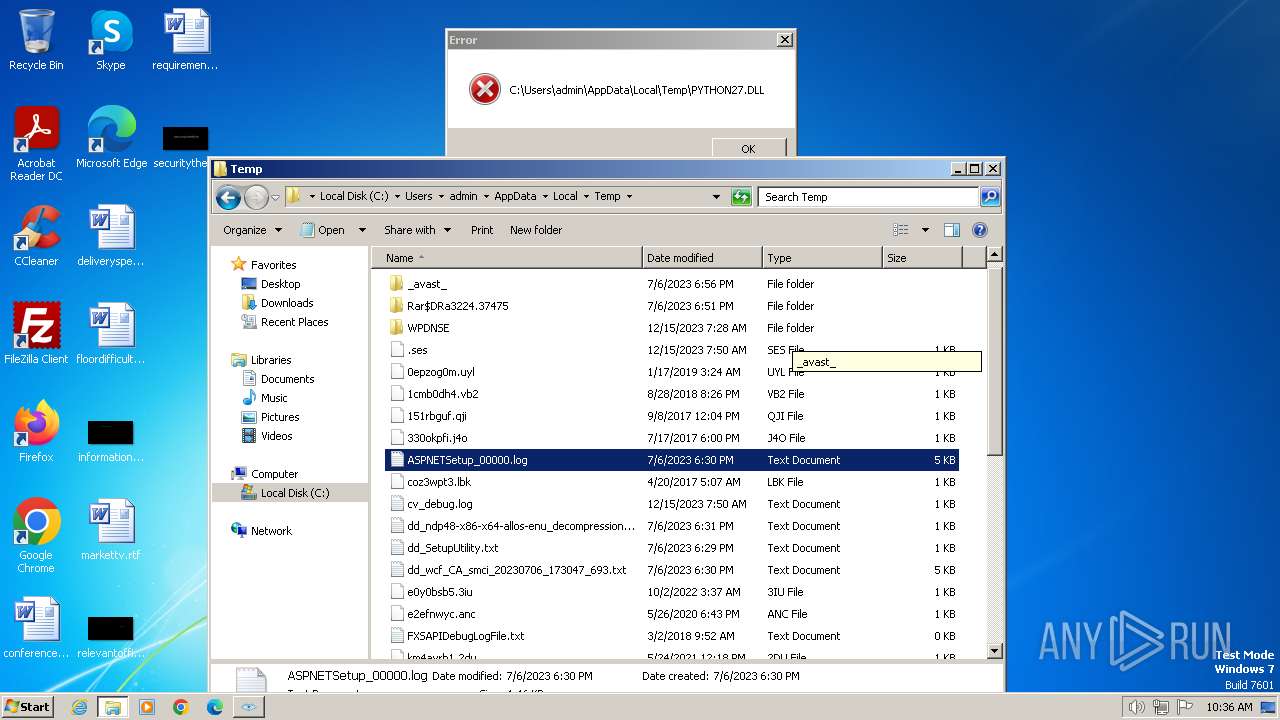Click the Explorer Forward navigation button

coord(257,197)
